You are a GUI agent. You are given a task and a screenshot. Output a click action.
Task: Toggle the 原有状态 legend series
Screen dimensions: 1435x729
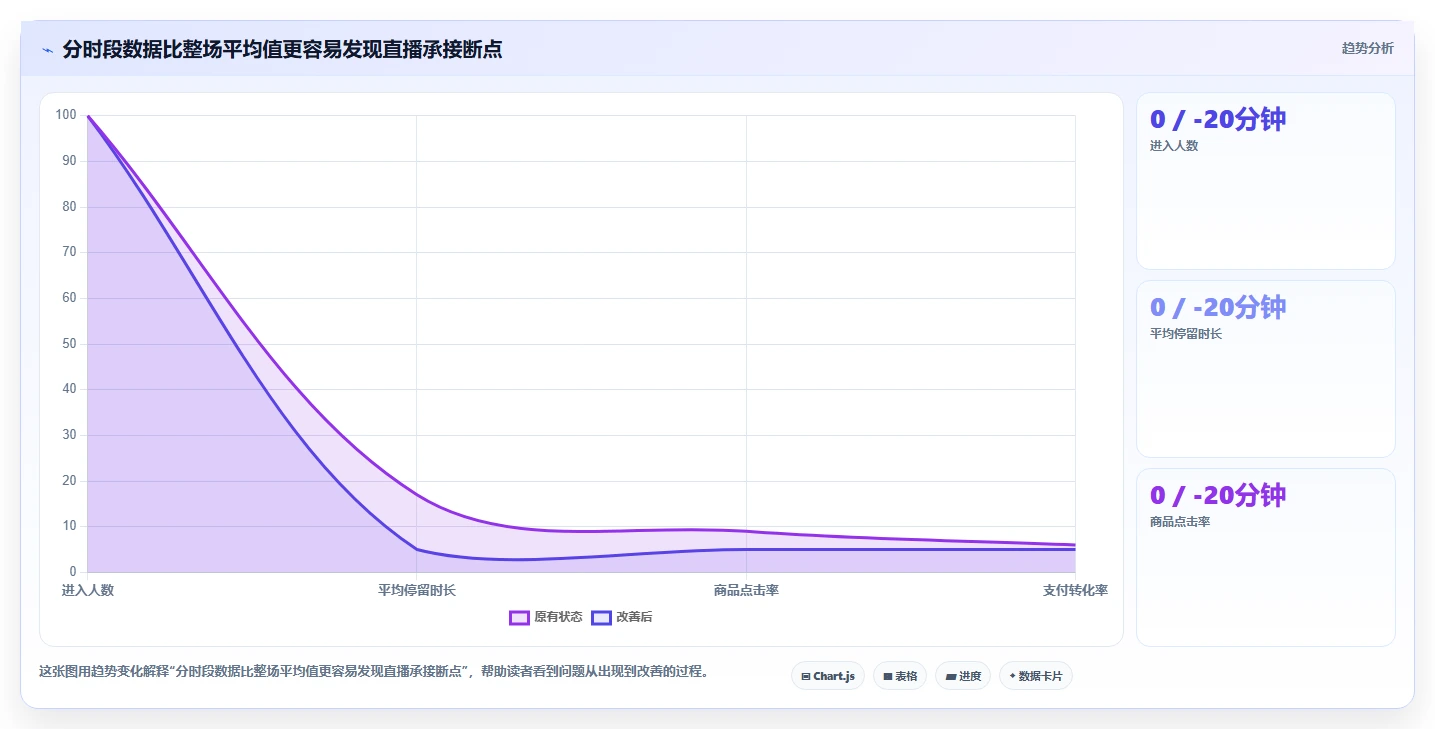546,617
